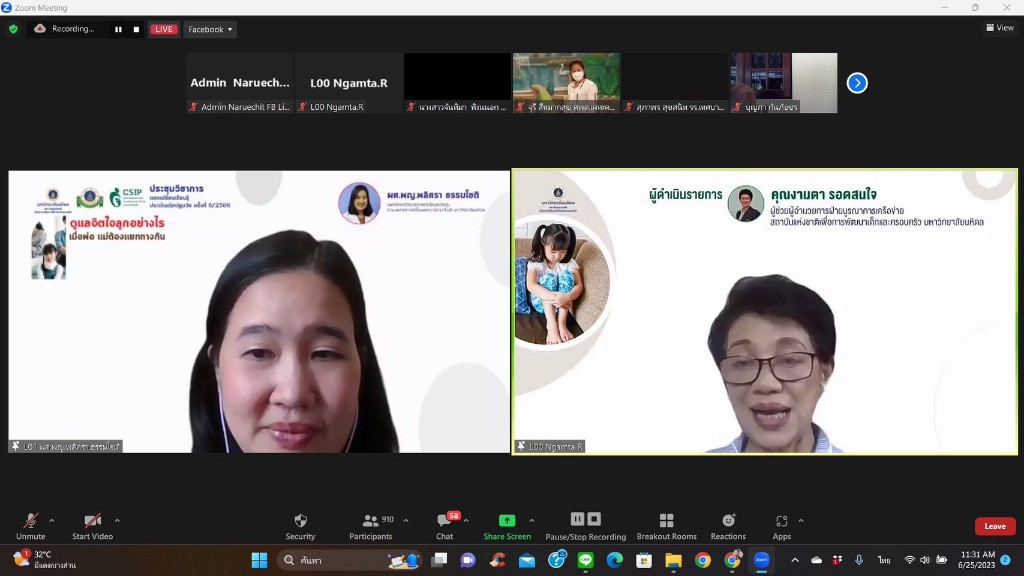Image resolution: width=1024 pixels, height=576 pixels.
Task: Click the stop icon in Pause/Stop Recording
Action: pos(594,519)
